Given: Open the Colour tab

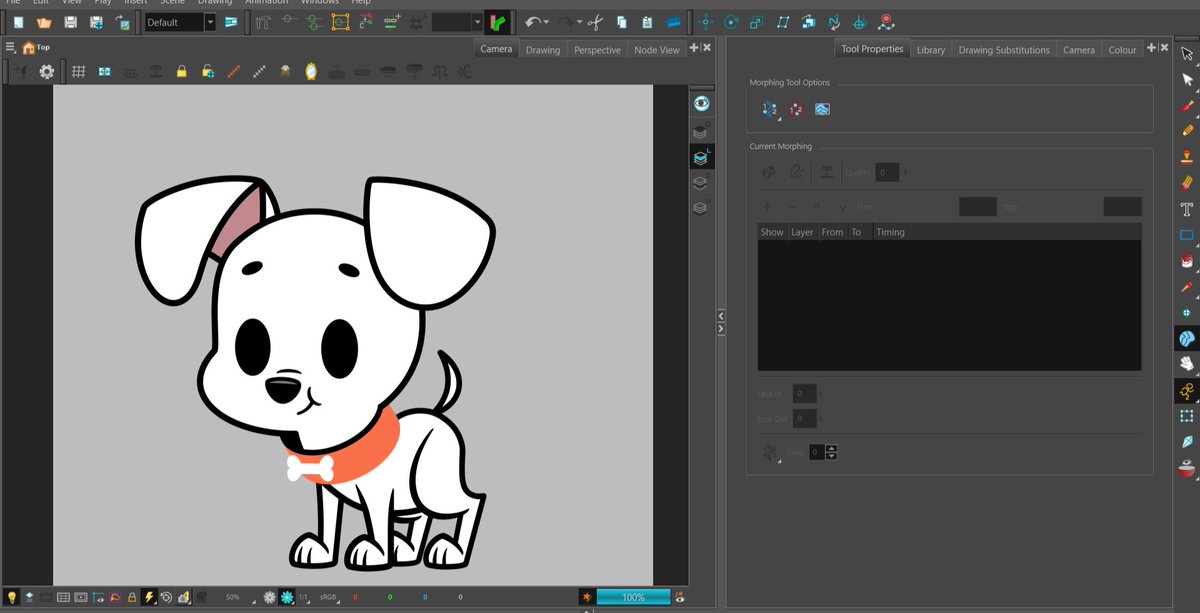Looking at the screenshot, I should (x=1122, y=50).
